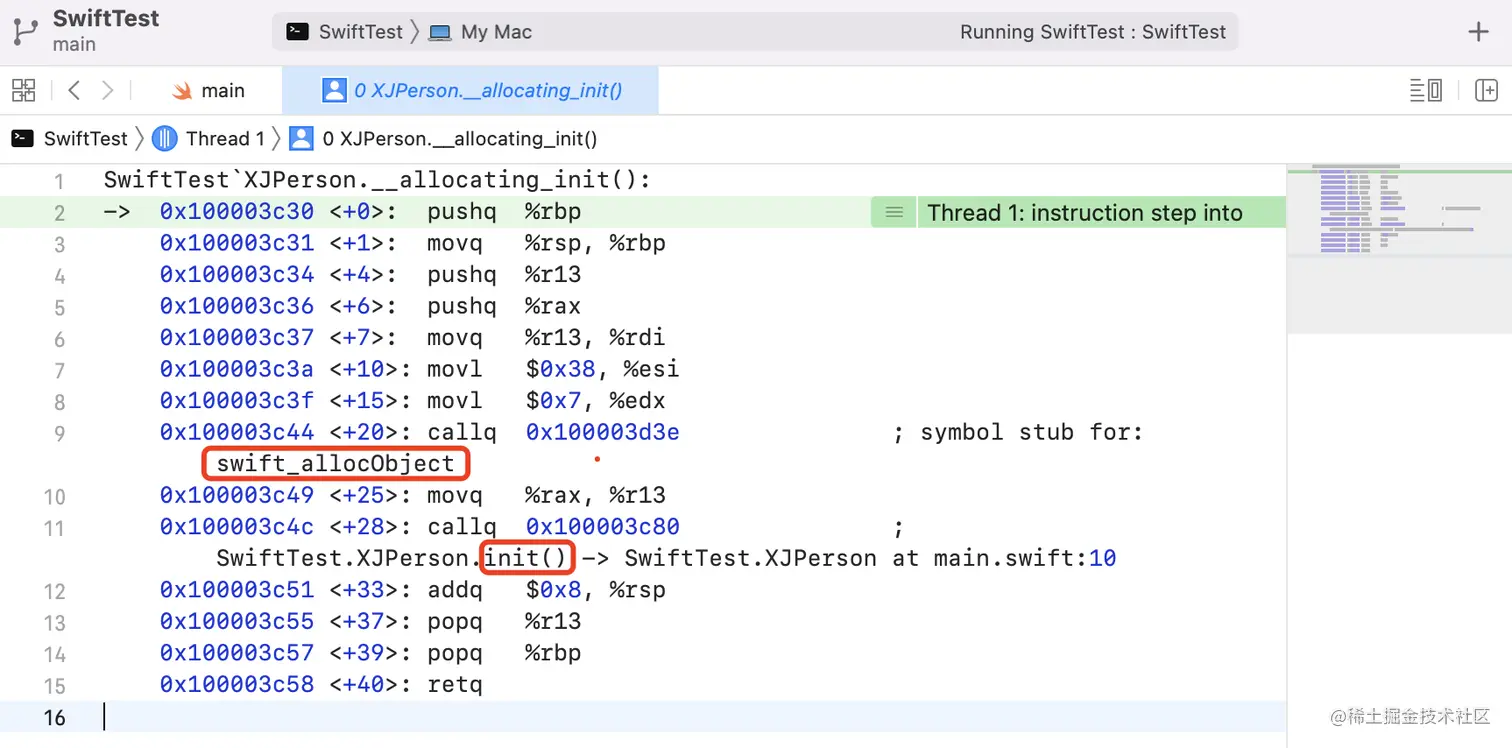
Task: Click address 0x100003c31 on line 3
Action: pyautogui.click(x=237, y=243)
